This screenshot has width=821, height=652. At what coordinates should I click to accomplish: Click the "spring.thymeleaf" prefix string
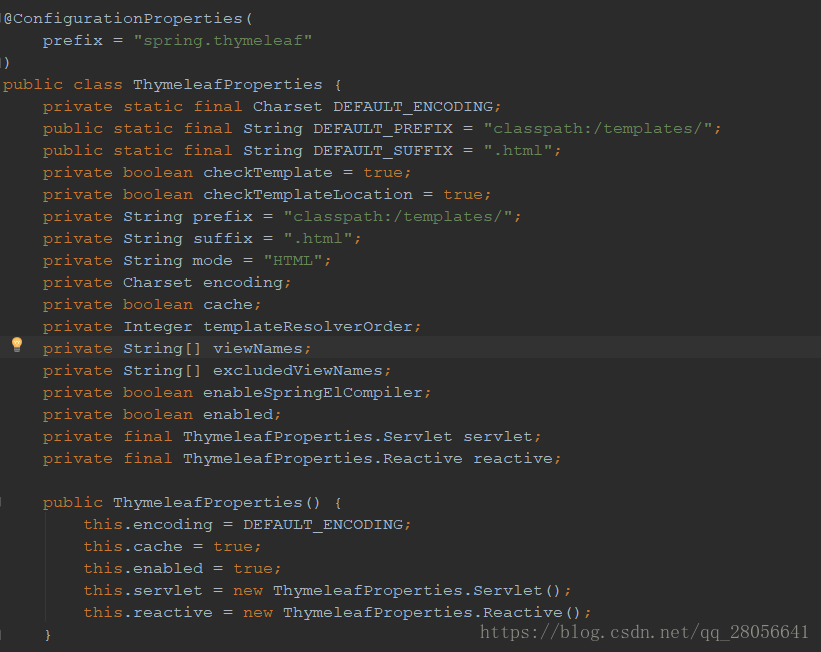(223, 41)
